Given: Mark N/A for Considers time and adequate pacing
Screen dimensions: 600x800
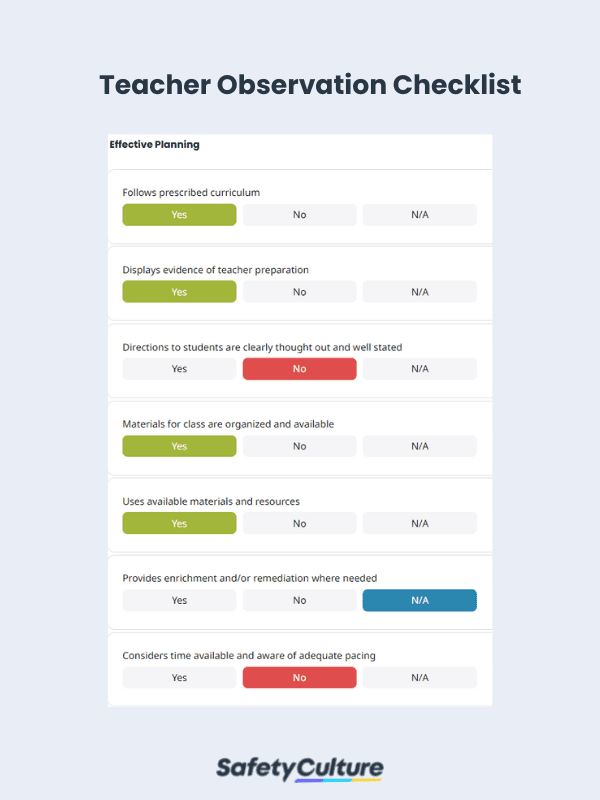Looking at the screenshot, I should [419, 677].
